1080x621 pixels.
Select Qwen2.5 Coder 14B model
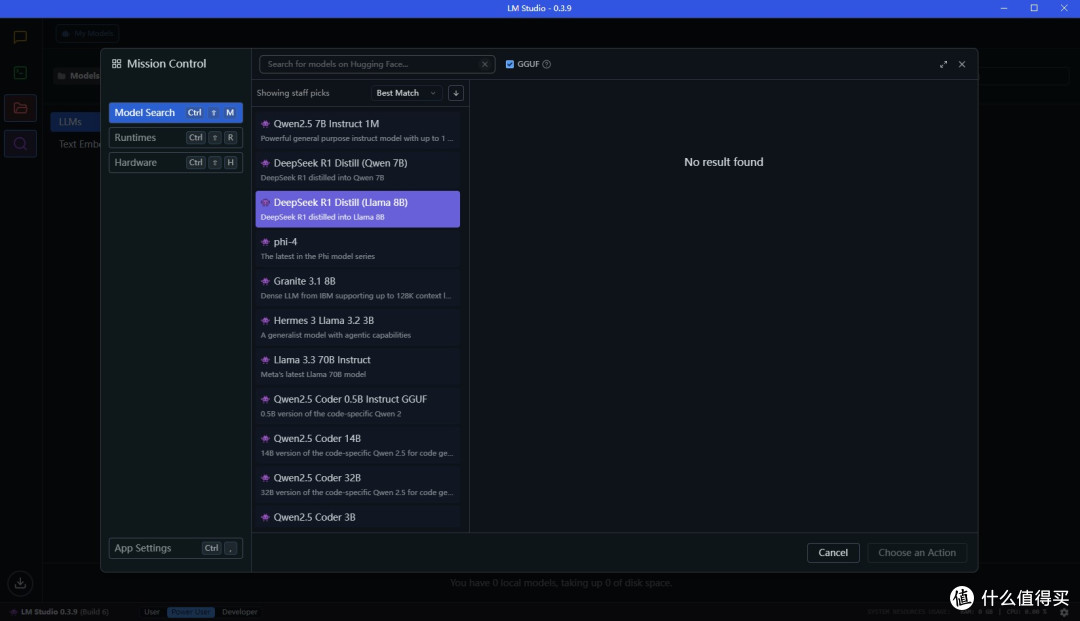tap(357, 444)
